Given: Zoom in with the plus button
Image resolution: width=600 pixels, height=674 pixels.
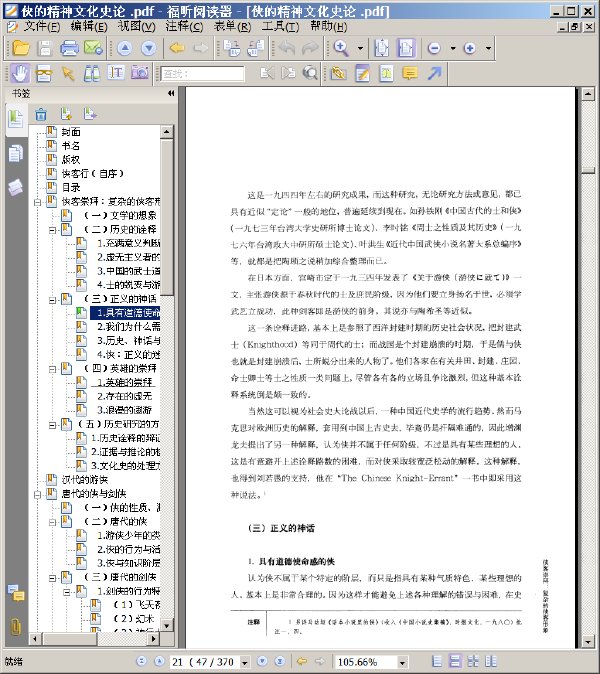Looking at the screenshot, I should pos(469,48).
